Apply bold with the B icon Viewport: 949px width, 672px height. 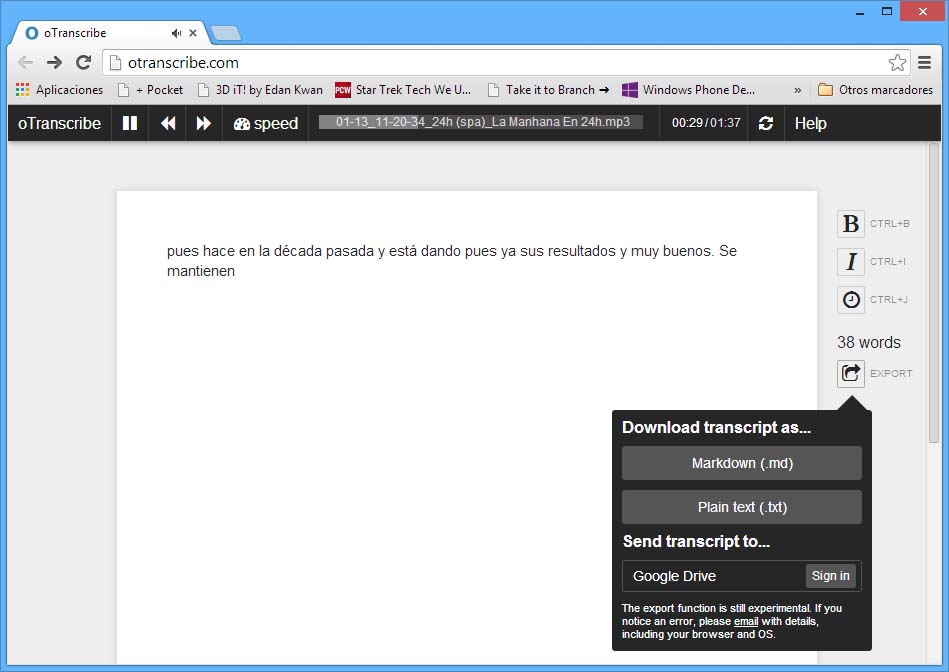[x=851, y=224]
